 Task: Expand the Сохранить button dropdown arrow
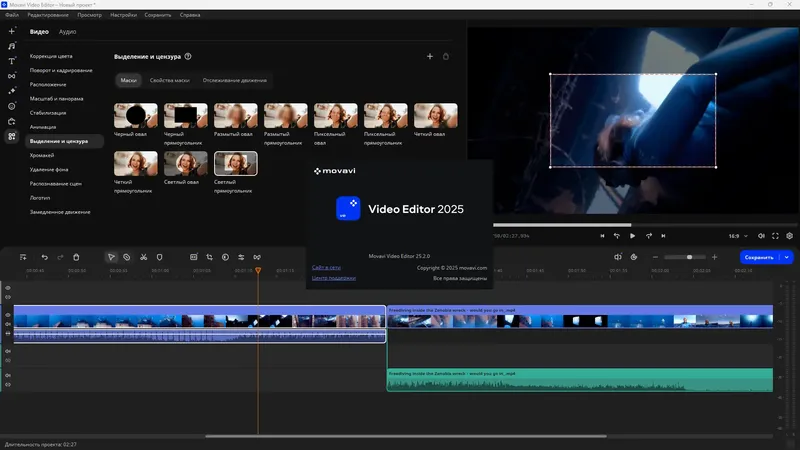[787, 257]
